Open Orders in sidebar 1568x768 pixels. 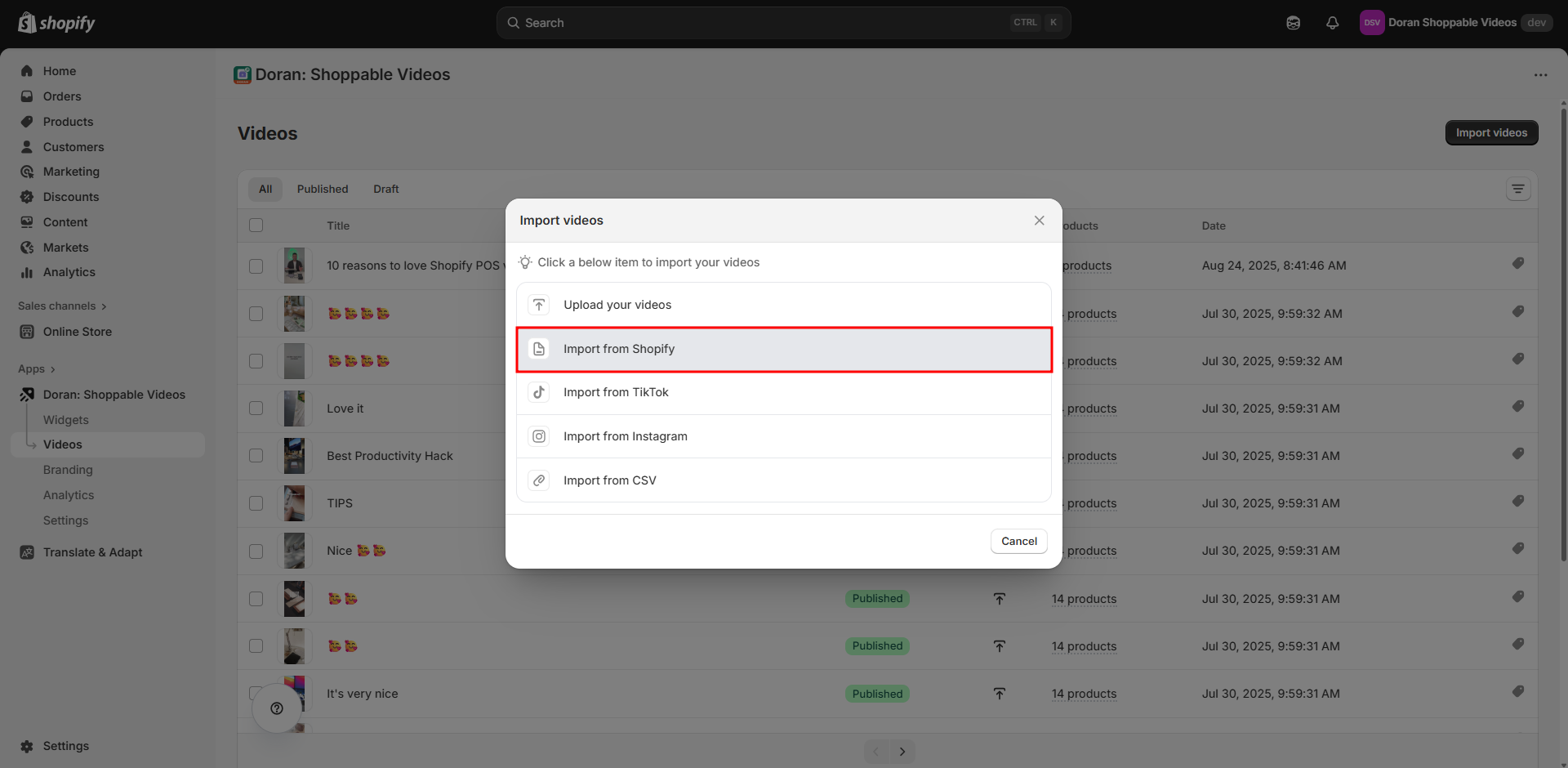[61, 96]
